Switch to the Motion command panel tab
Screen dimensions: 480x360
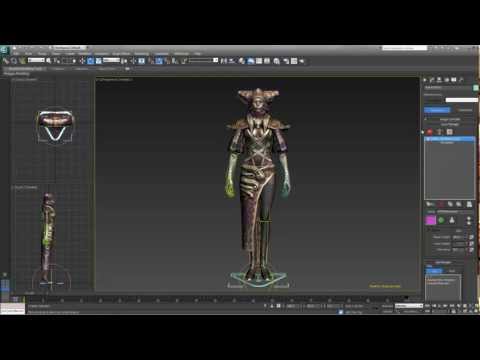(447, 80)
